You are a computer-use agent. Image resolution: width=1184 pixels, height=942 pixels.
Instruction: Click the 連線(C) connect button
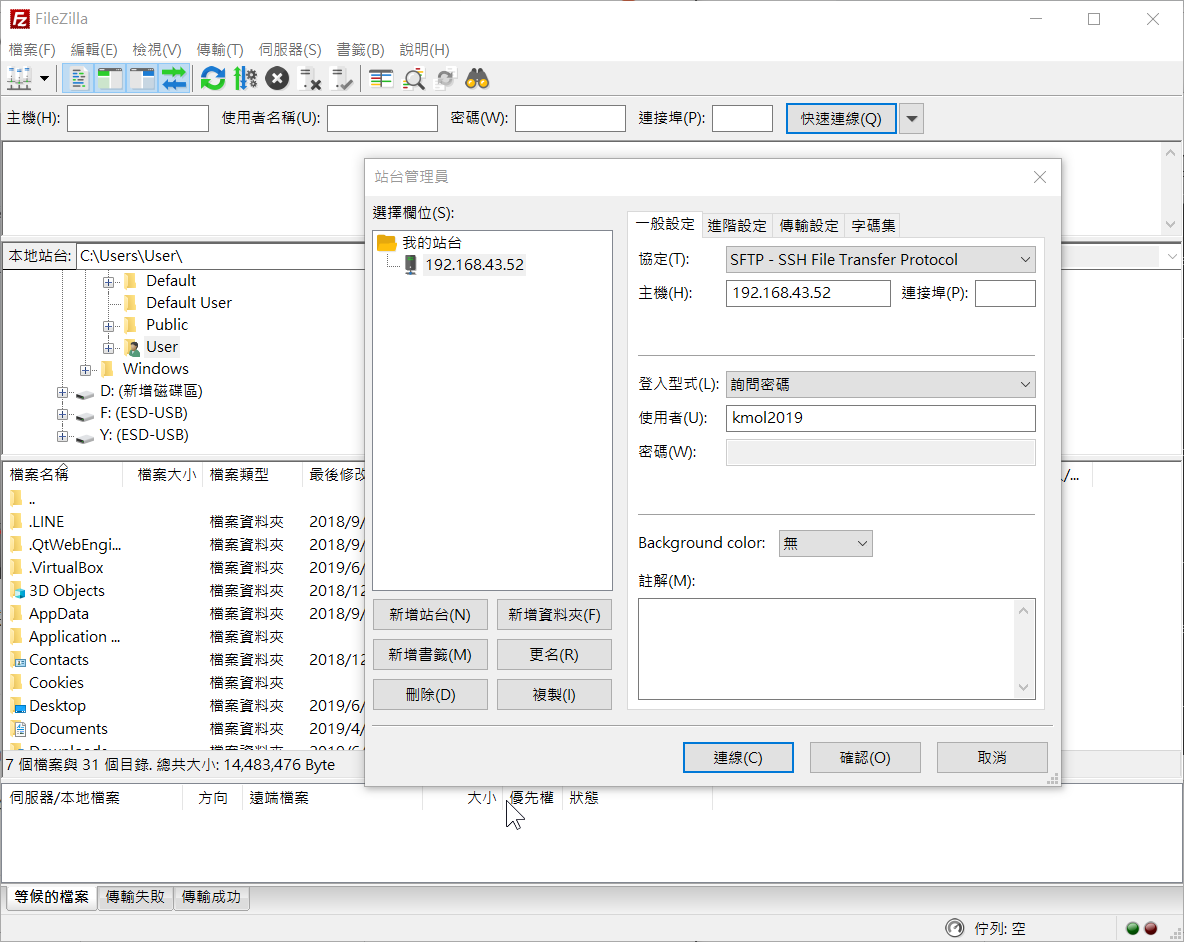(x=738, y=757)
